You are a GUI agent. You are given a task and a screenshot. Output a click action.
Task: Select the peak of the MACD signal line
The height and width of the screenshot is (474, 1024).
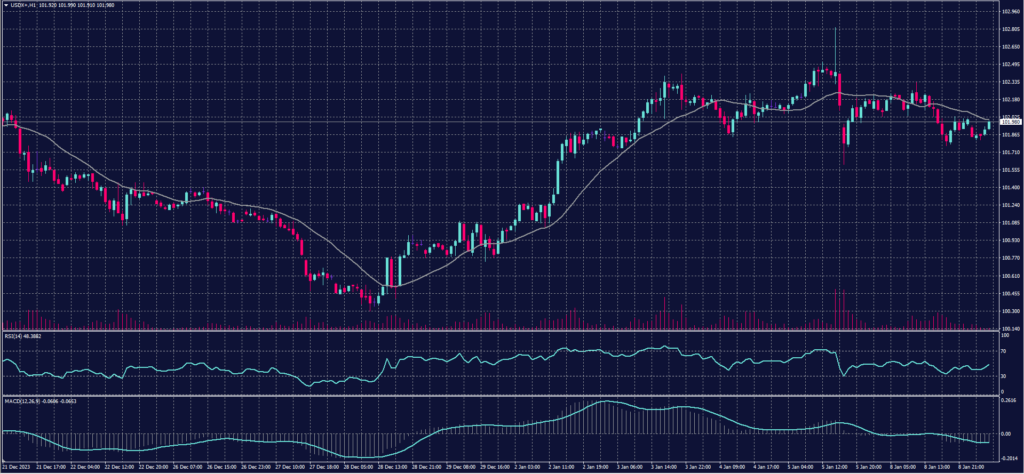(x=605, y=402)
